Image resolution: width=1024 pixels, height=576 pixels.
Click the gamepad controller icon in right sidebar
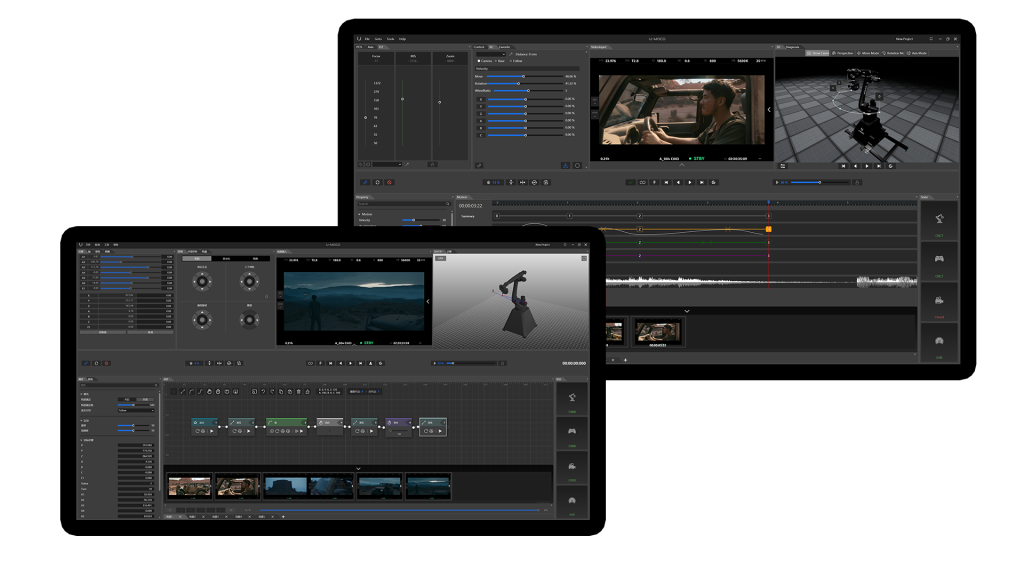coord(938,259)
